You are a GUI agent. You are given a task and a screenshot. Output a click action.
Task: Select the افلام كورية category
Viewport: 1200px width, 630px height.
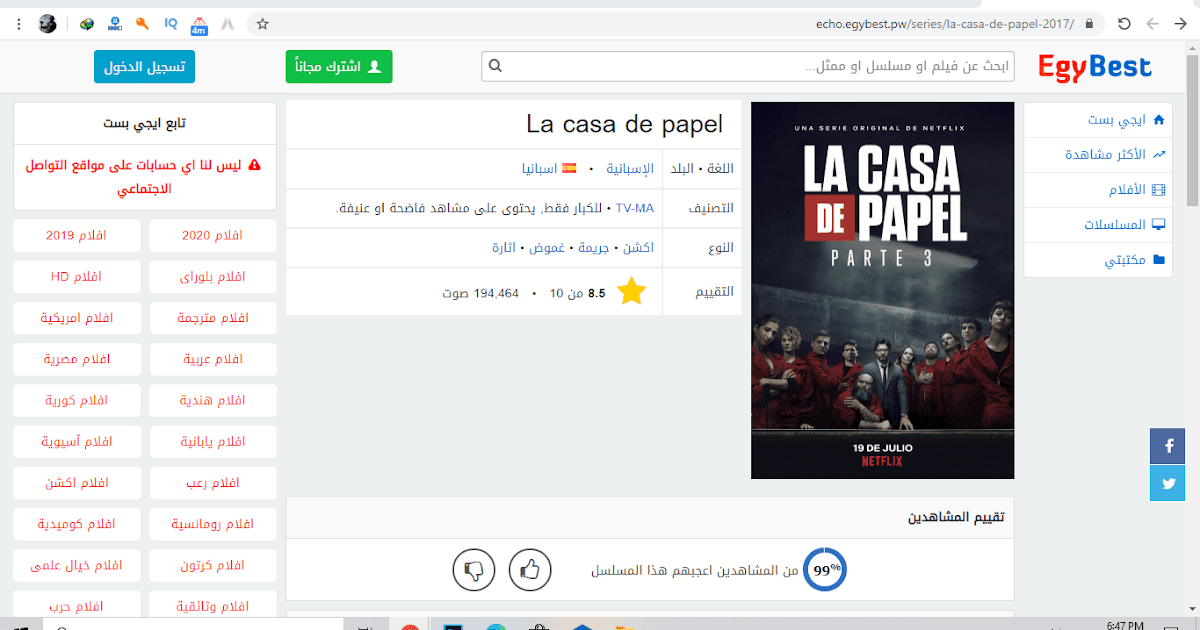77,401
